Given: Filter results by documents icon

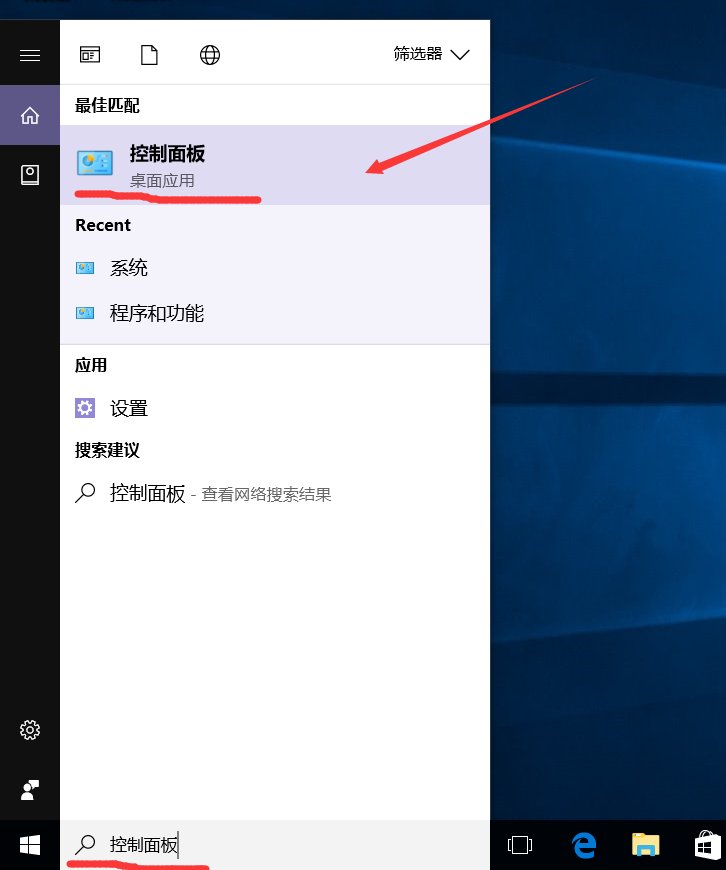Looking at the screenshot, I should (x=149, y=55).
